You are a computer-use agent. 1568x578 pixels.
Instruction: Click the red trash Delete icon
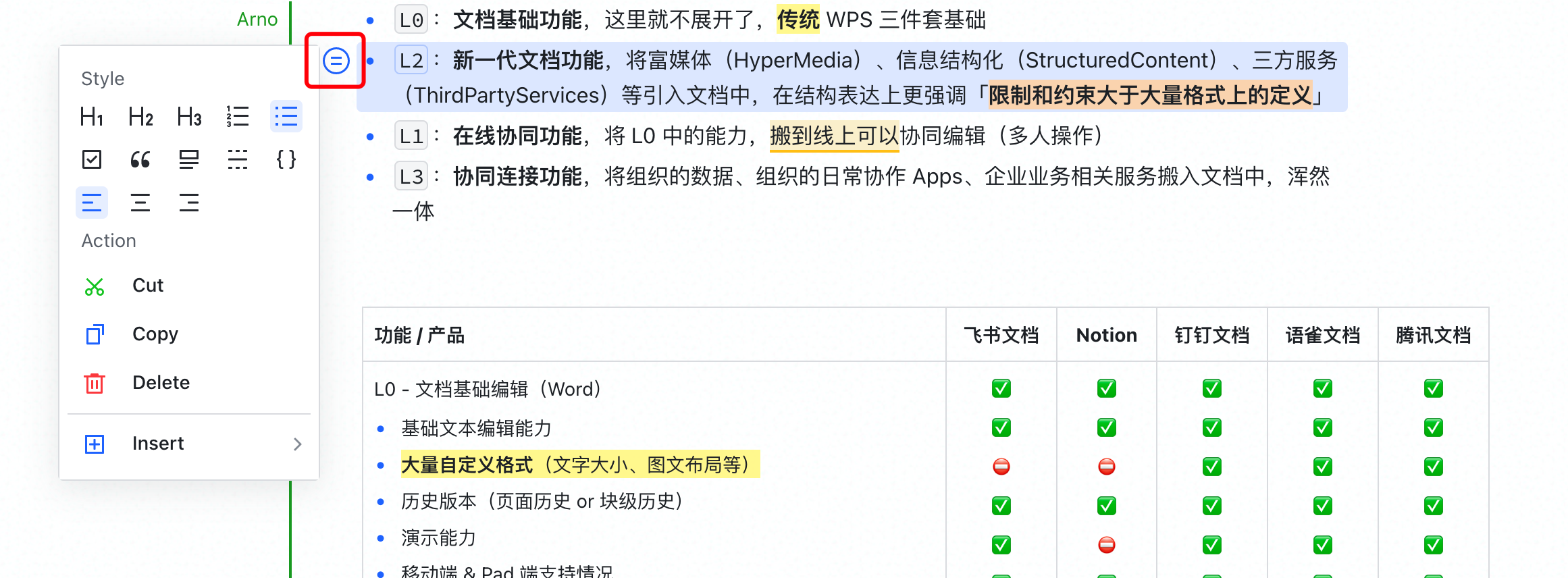click(95, 383)
